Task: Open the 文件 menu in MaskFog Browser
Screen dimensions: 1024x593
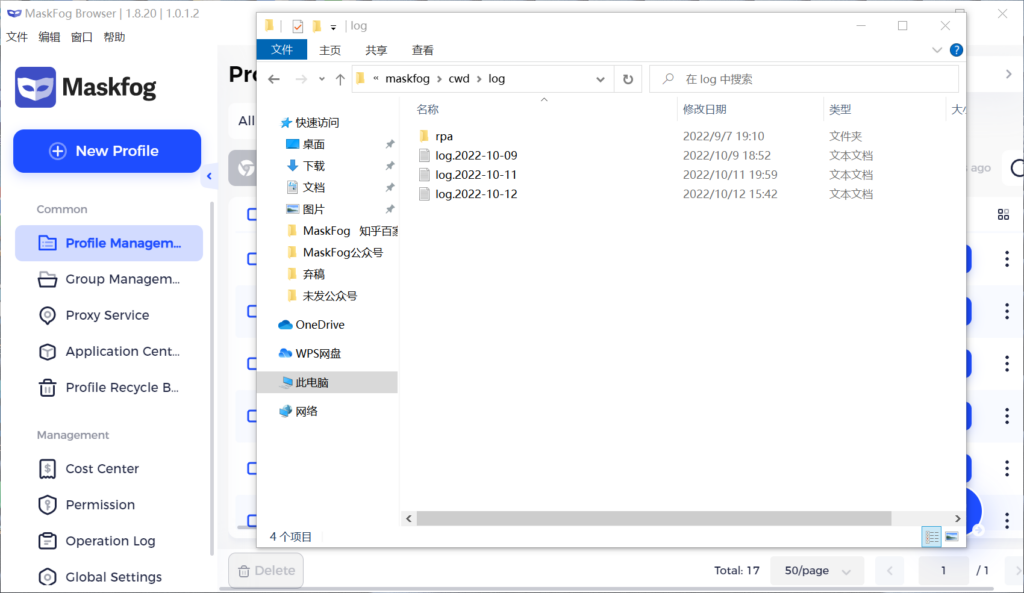Action: click(17, 37)
